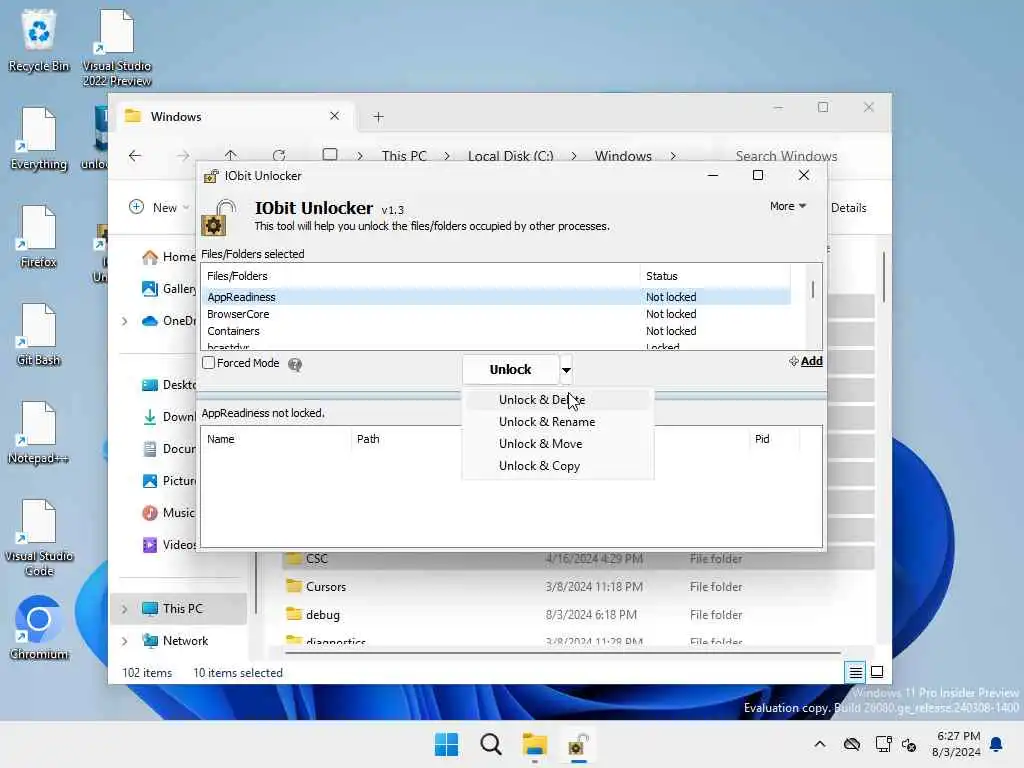This screenshot has width=1024, height=768.
Task: Click the Status column header
Action: pyautogui.click(x=714, y=276)
